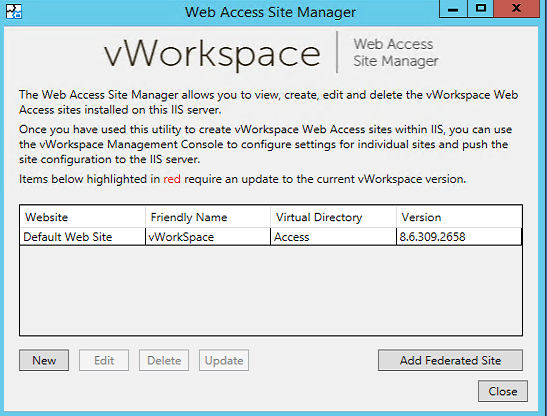
Task: Click the New button
Action: pos(44,360)
